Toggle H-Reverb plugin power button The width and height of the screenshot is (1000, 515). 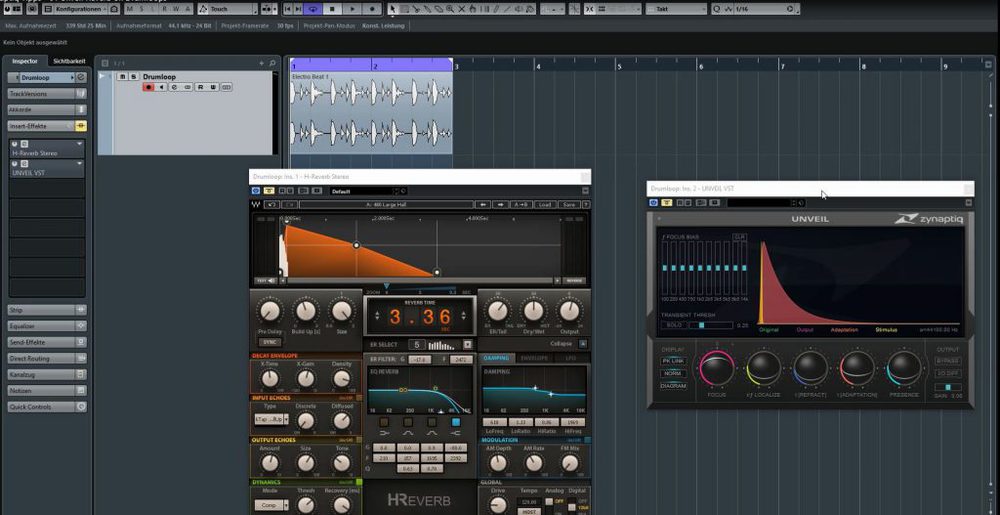click(256, 191)
